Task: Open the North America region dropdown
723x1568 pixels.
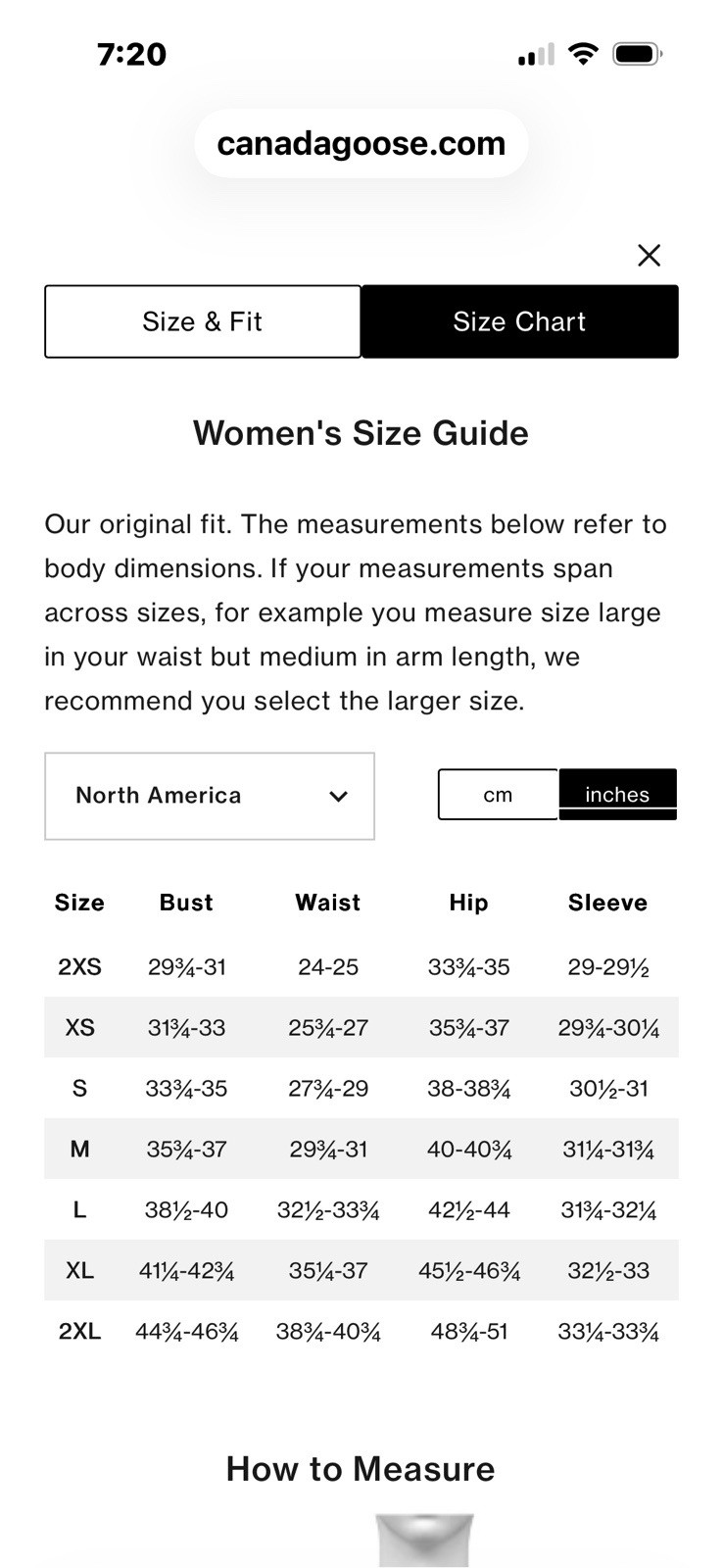Action: click(209, 796)
